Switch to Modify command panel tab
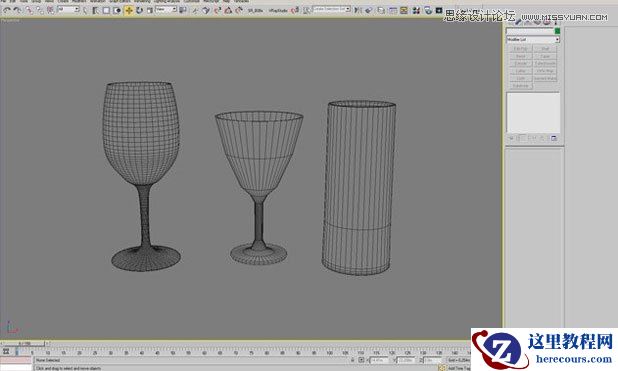This screenshot has height=371, width=618. (518, 22)
